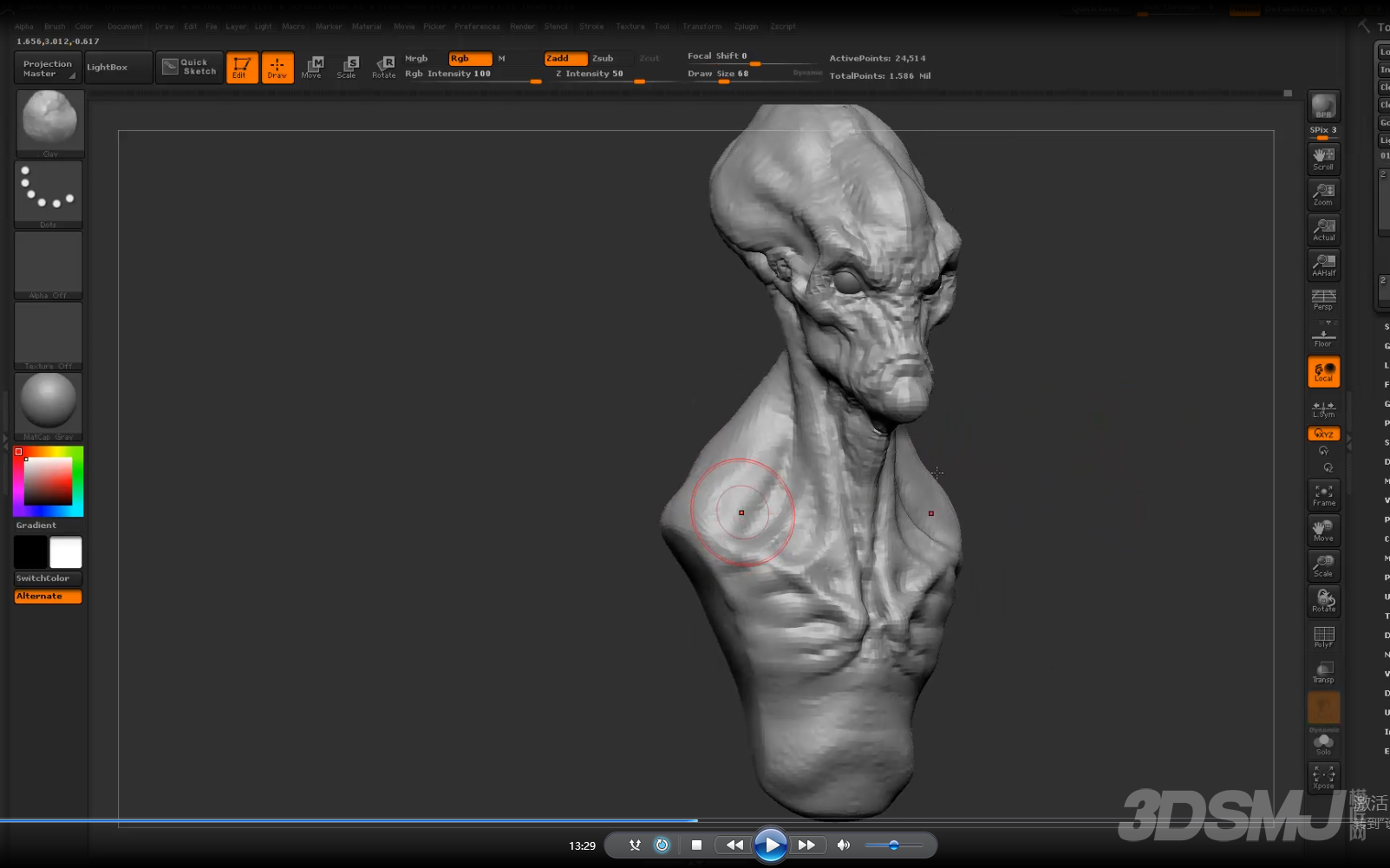Mute the video volume

pyautogui.click(x=843, y=845)
